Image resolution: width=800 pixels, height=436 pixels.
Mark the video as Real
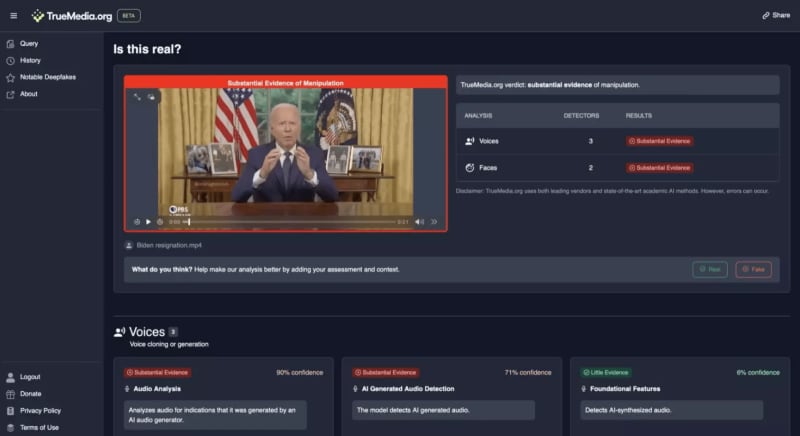[x=710, y=269]
